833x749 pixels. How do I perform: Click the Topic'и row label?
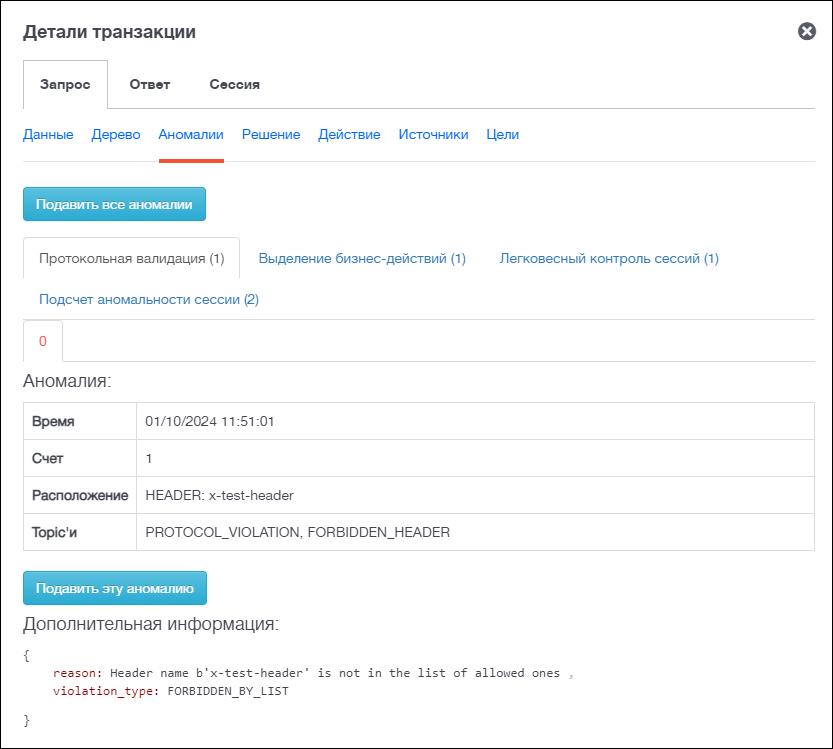pos(54,532)
